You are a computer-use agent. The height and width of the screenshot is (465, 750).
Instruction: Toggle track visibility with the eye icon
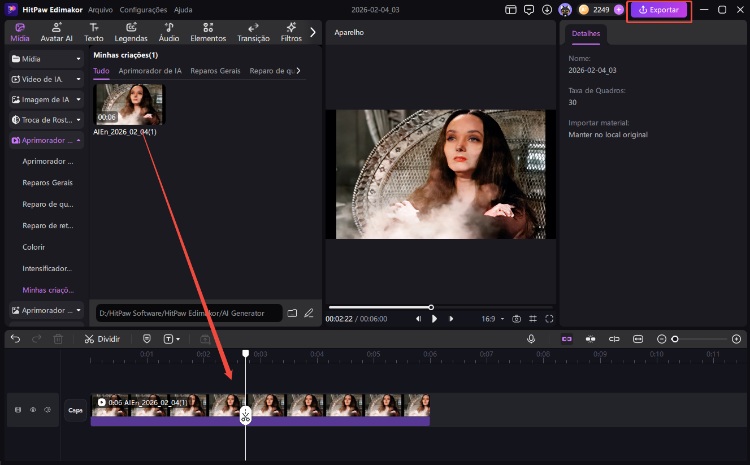tap(33, 410)
